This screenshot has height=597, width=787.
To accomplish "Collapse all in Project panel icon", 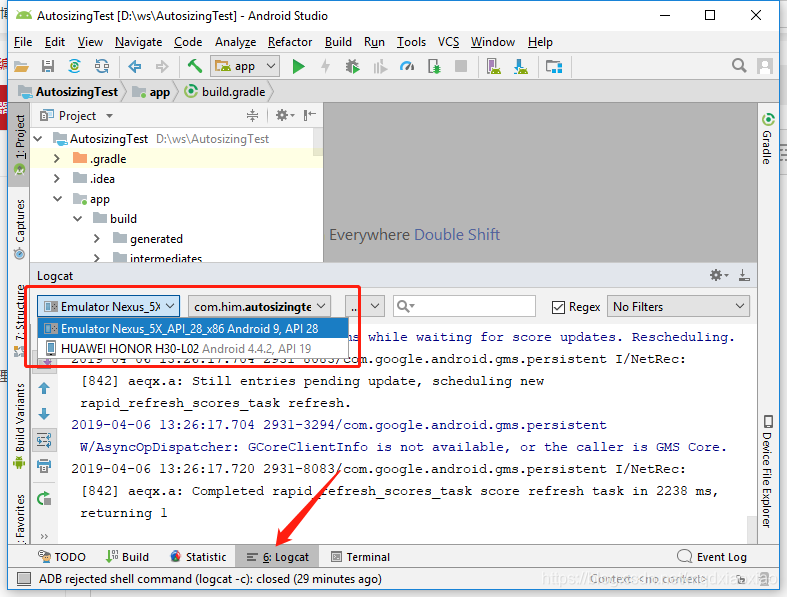I will 252,115.
